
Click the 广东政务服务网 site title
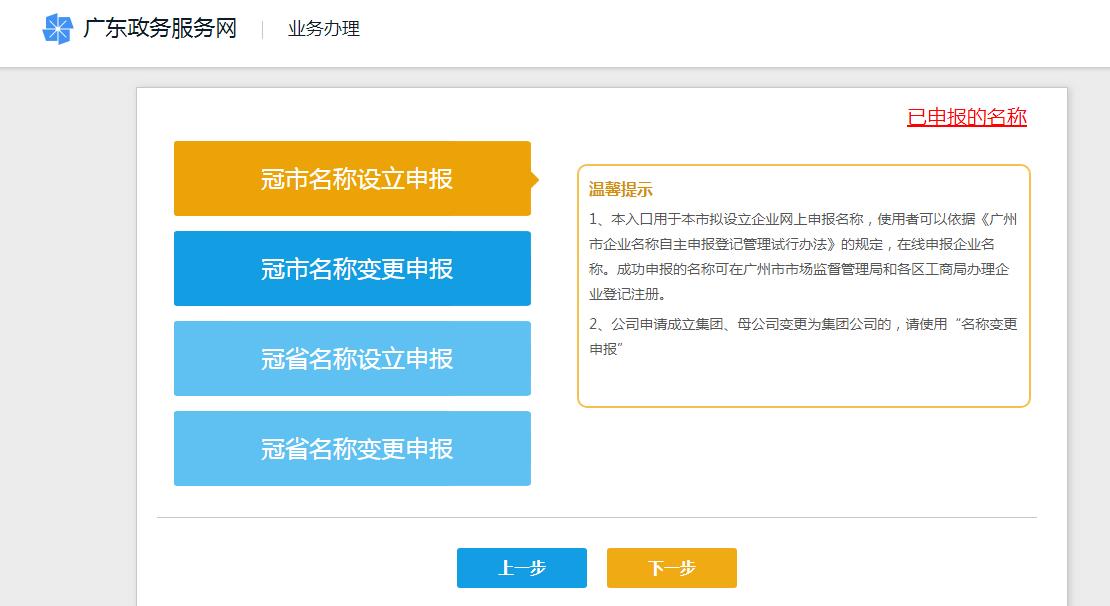(160, 30)
